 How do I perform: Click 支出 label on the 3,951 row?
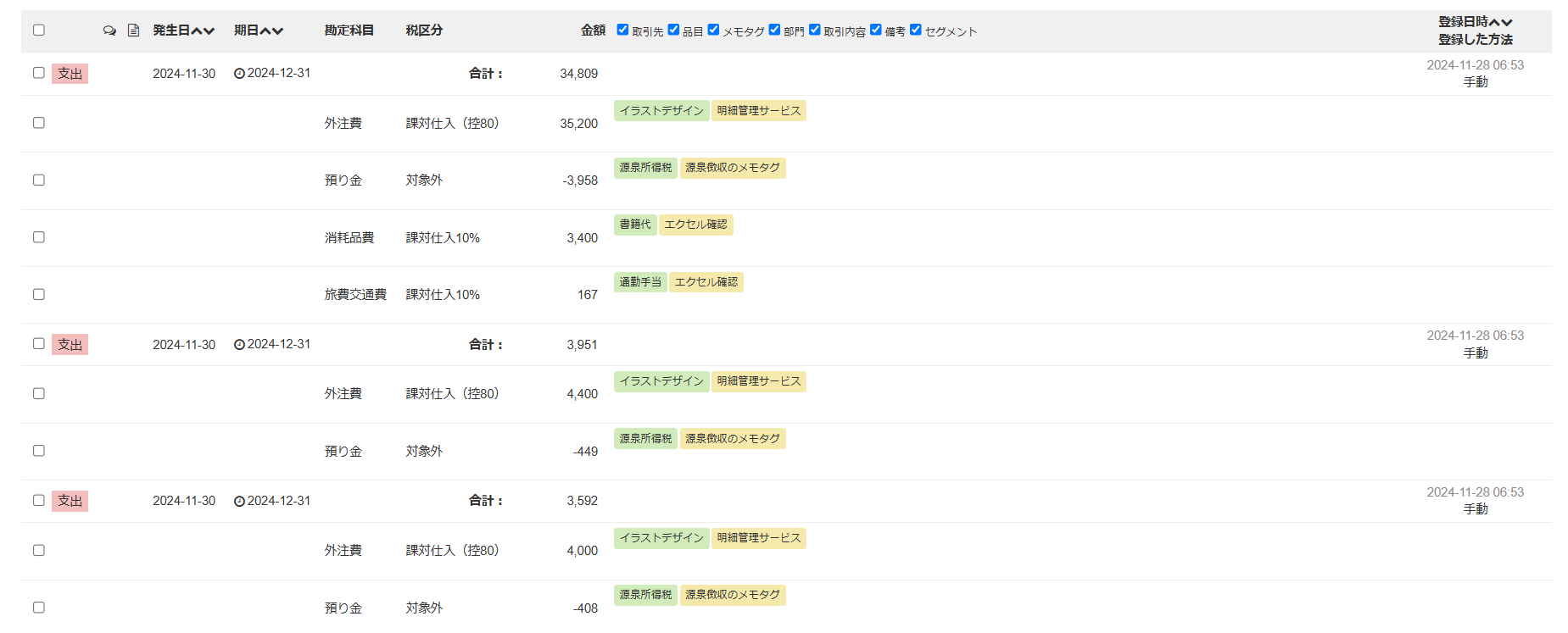[70, 345]
